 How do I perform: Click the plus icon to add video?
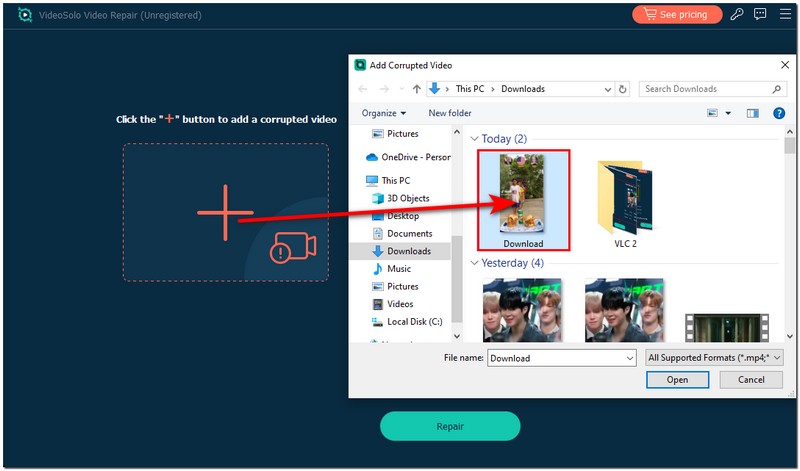tap(225, 212)
